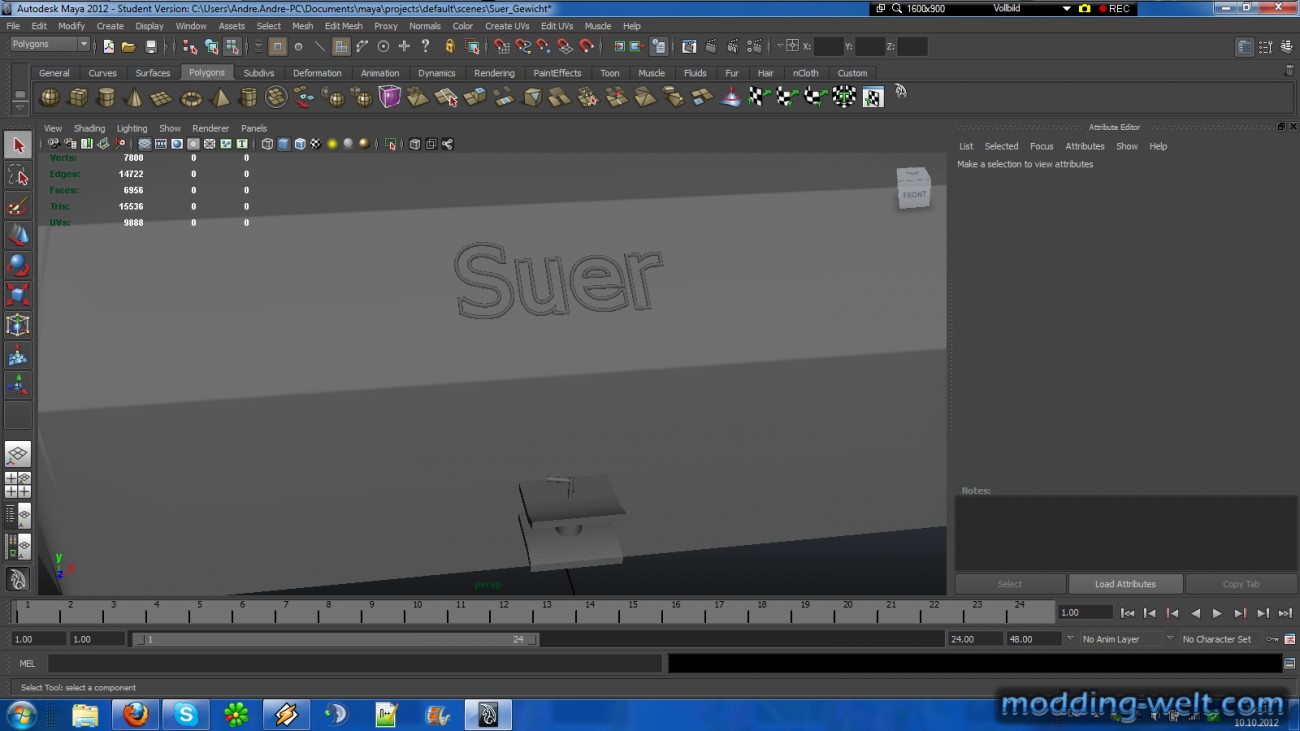
Task: Create a polygon plane from the shelf
Action: click(161, 97)
